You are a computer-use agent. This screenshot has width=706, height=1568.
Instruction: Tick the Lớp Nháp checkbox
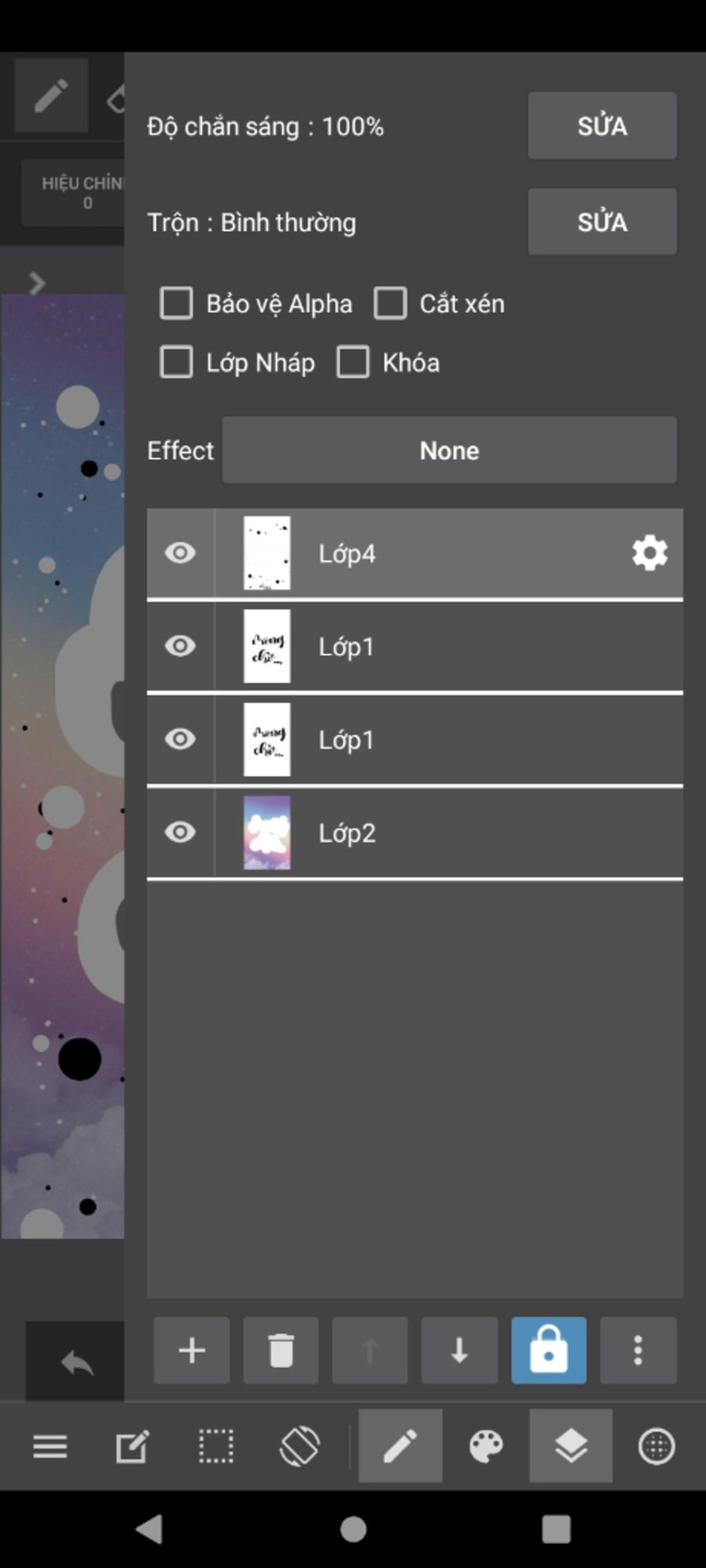click(x=176, y=362)
